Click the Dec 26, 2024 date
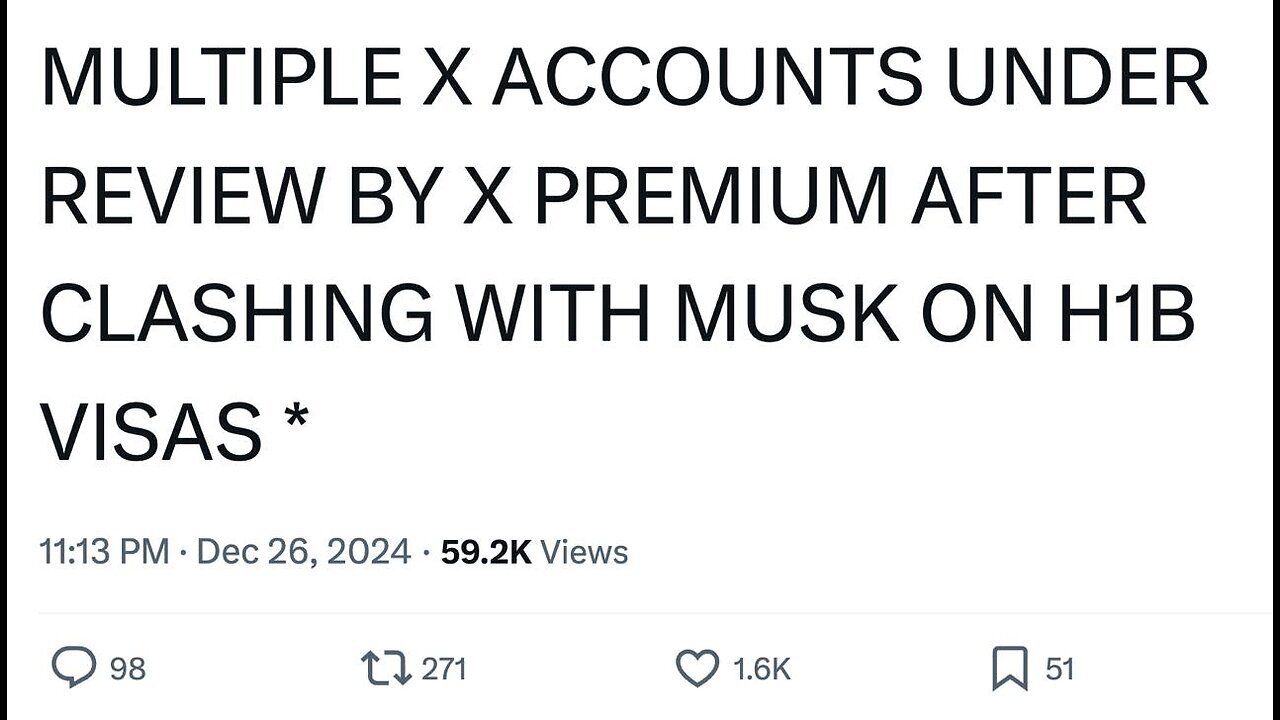1280x720 pixels. [304, 552]
